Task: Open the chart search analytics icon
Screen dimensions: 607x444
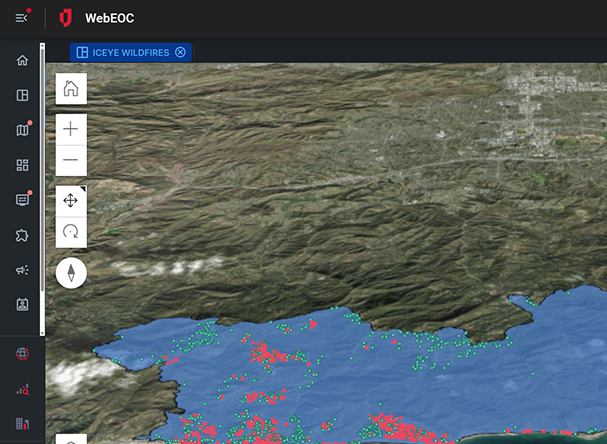Action: point(22,389)
